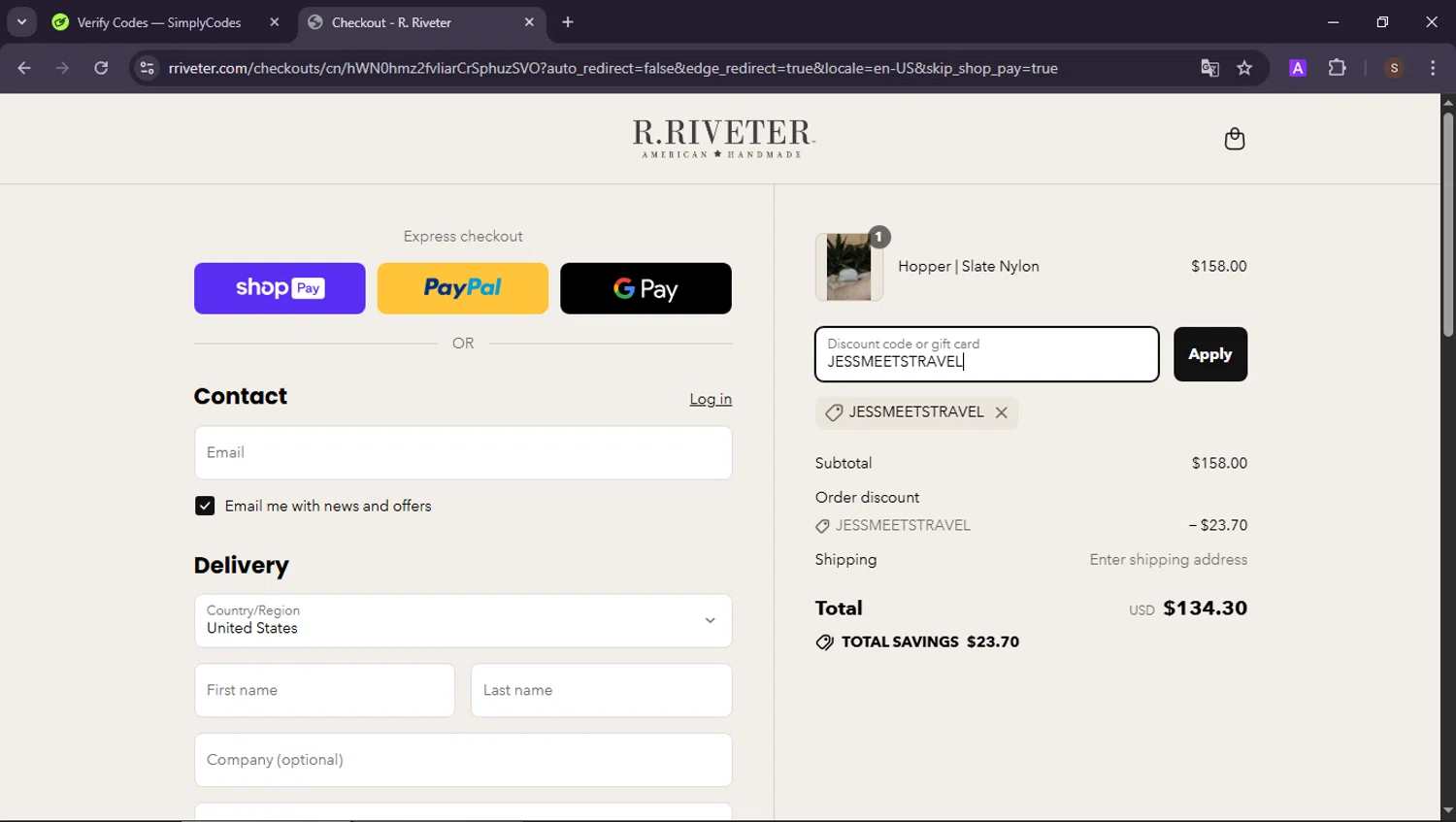Focus the First name field
The height and width of the screenshot is (822, 1456).
(324, 690)
